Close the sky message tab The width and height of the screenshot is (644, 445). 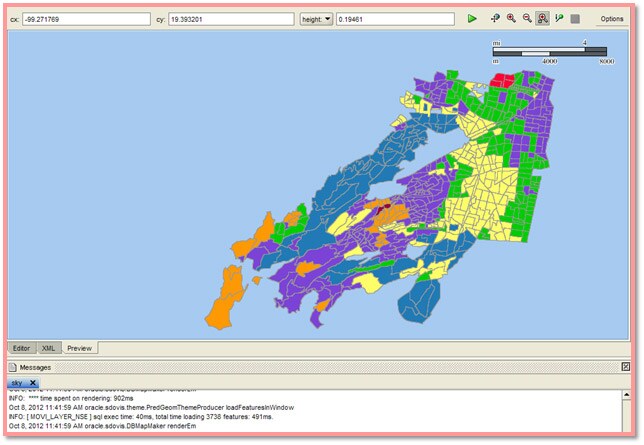32,383
